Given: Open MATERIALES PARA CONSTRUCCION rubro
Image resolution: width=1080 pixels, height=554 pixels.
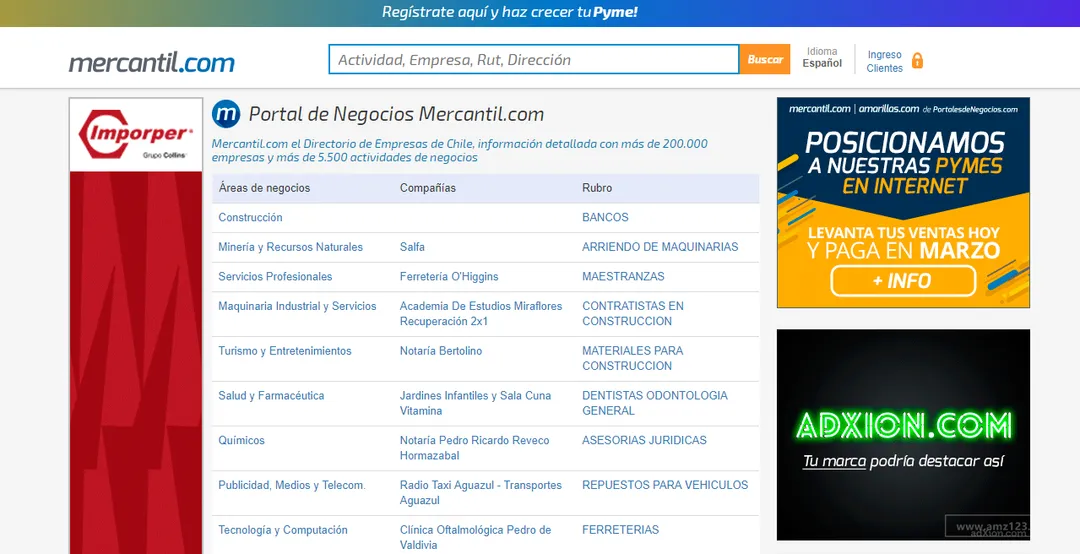Looking at the screenshot, I should pyautogui.click(x=632, y=358).
